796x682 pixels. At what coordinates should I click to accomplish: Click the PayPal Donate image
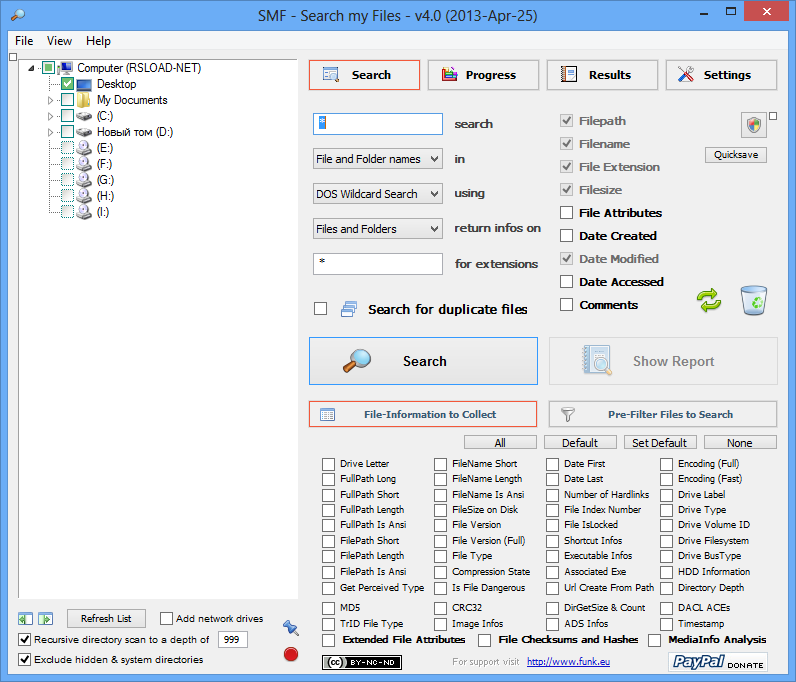point(717,661)
